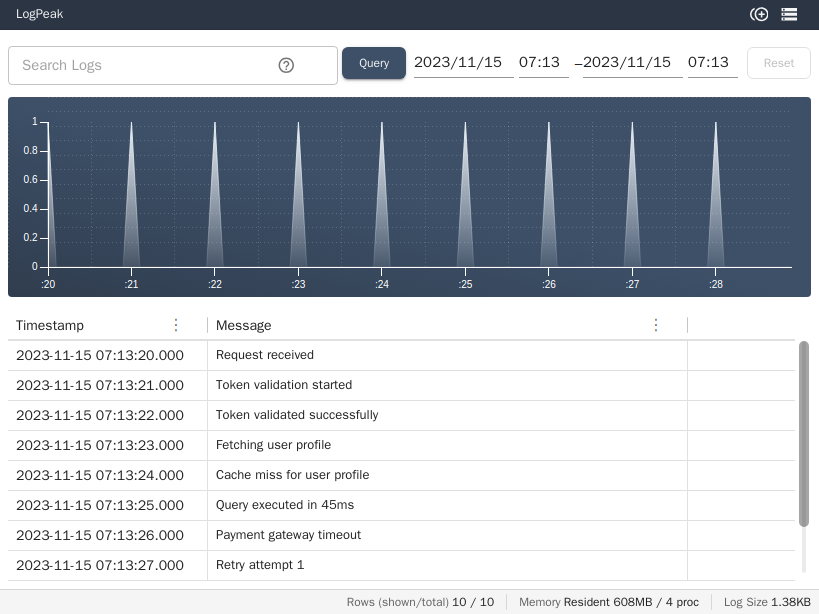The height and width of the screenshot is (614, 819).
Task: Edit the start time 07:13 field
Action: tap(544, 62)
